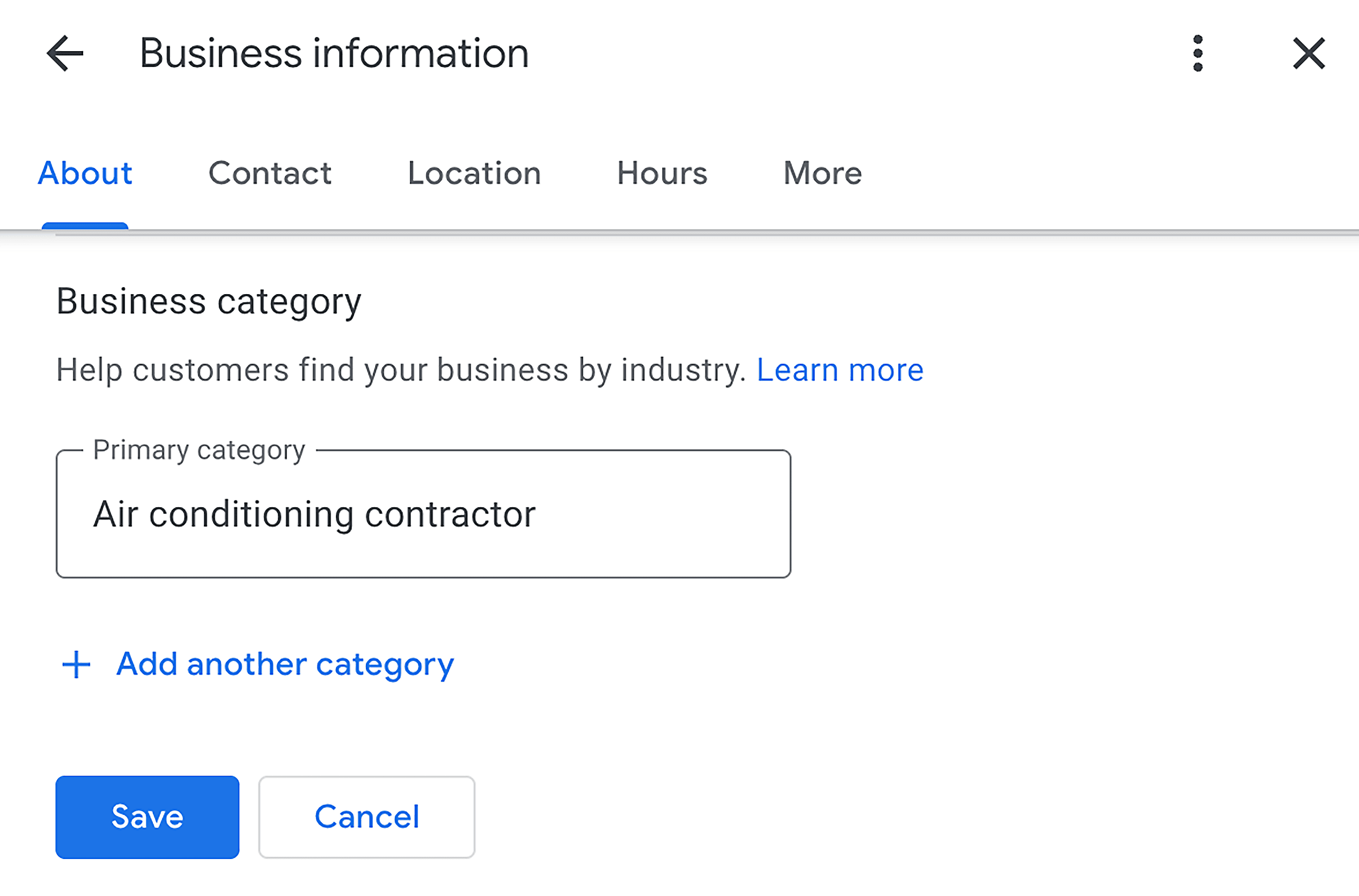Image resolution: width=1359 pixels, height=896 pixels.
Task: Click the plus icon beside Add another category
Action: 75,664
